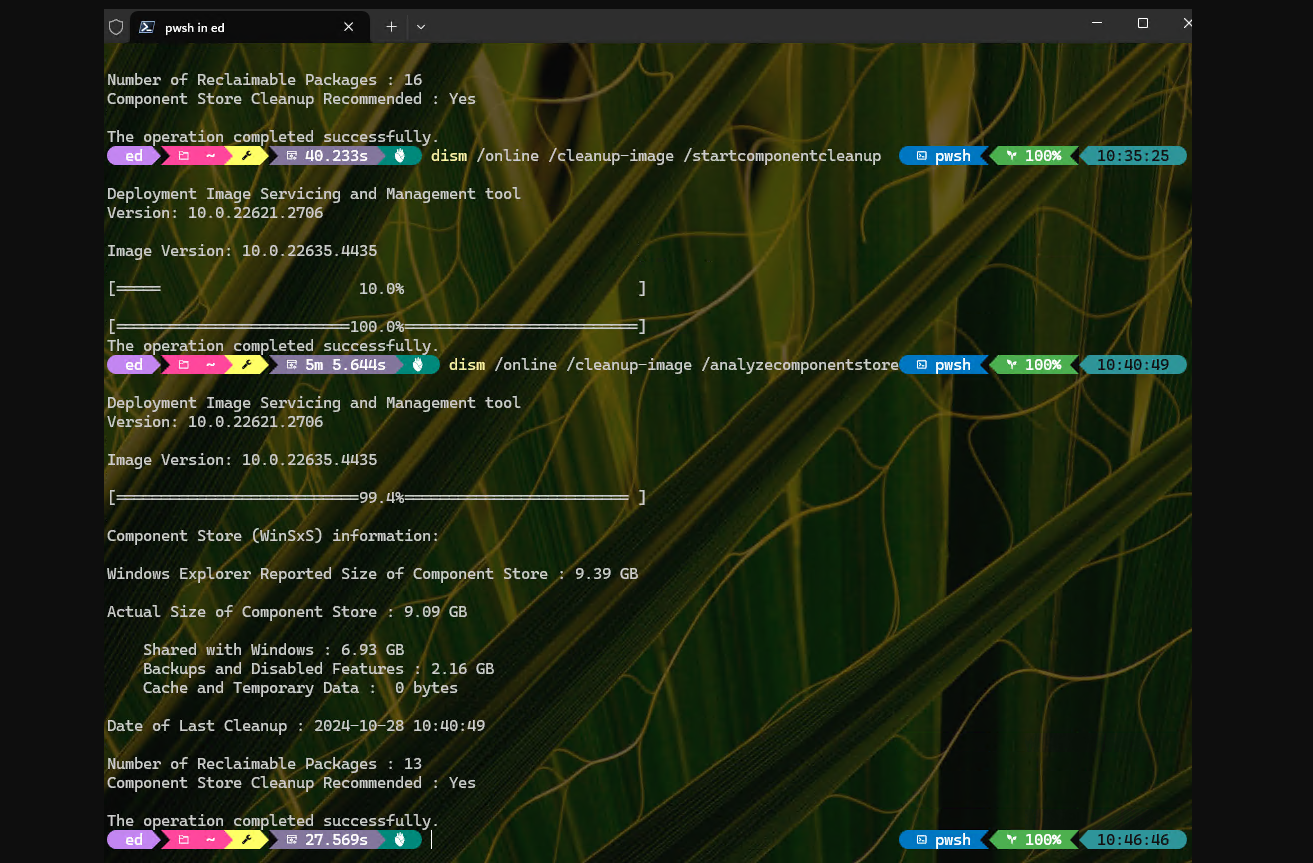Click the pwsh shell indicator on the right

click(x=944, y=839)
